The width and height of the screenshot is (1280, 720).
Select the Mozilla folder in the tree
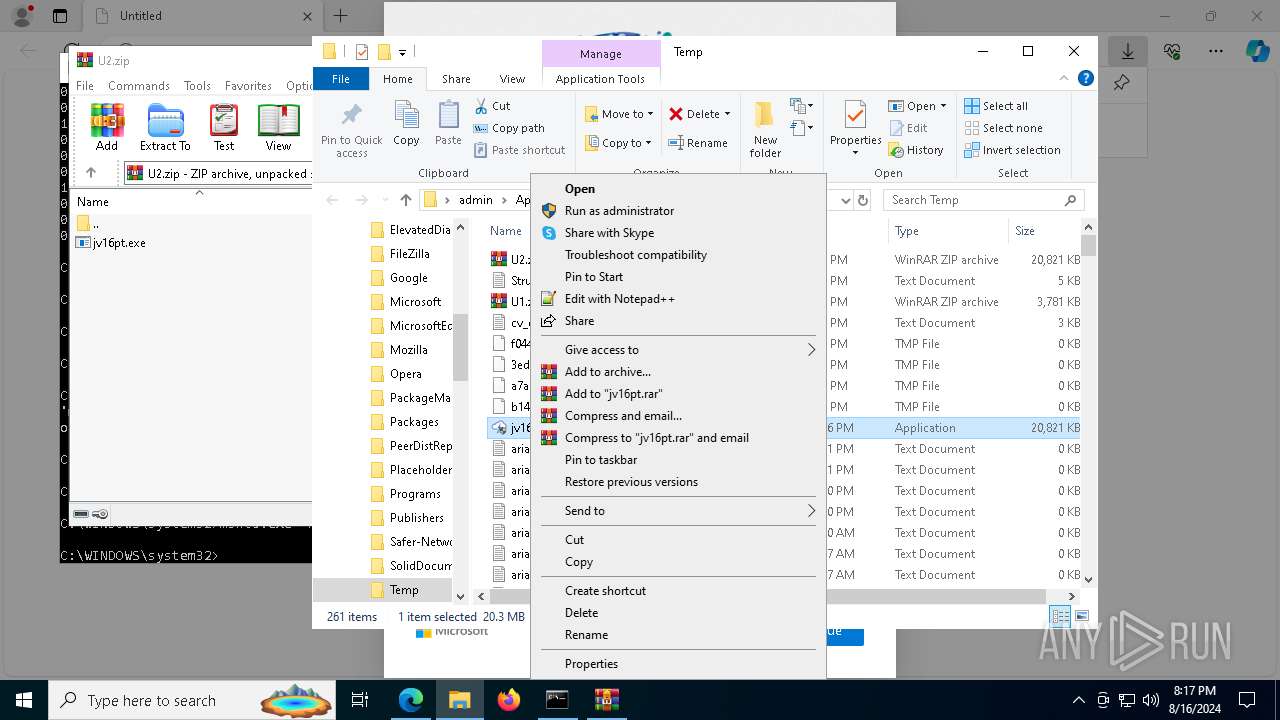point(408,350)
